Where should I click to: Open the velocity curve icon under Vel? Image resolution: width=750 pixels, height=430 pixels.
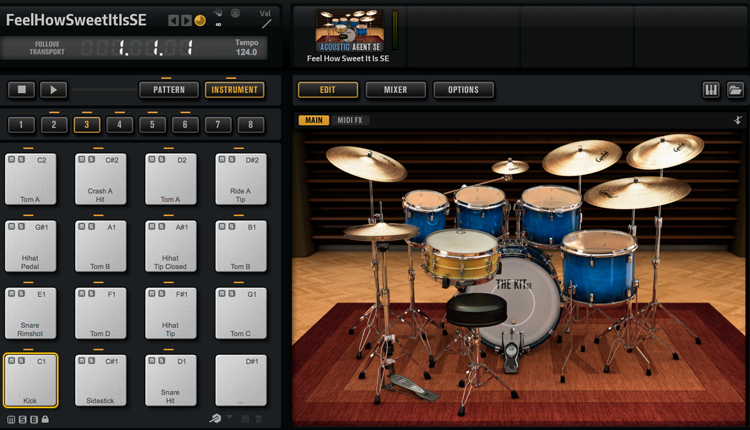pos(266,23)
